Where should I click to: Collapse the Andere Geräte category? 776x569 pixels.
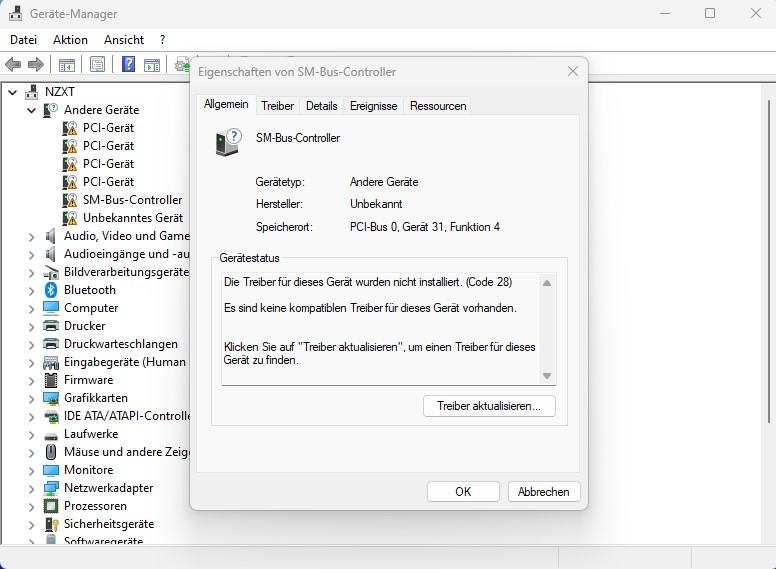coord(32,110)
